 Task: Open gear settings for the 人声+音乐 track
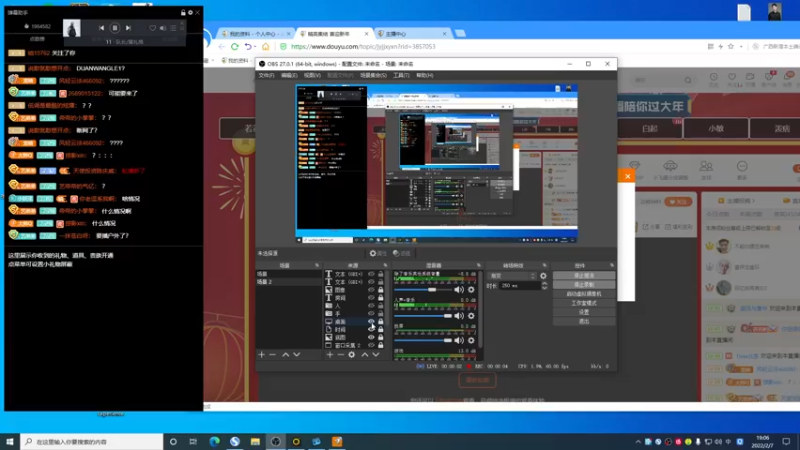471,316
